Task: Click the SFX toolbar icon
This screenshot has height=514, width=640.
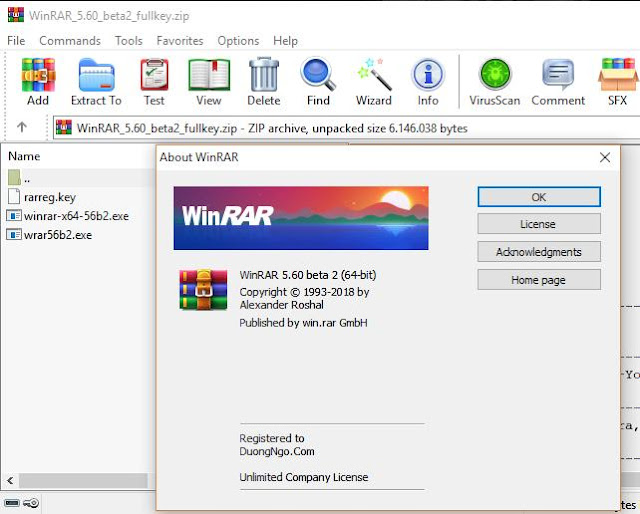Action: [618, 75]
